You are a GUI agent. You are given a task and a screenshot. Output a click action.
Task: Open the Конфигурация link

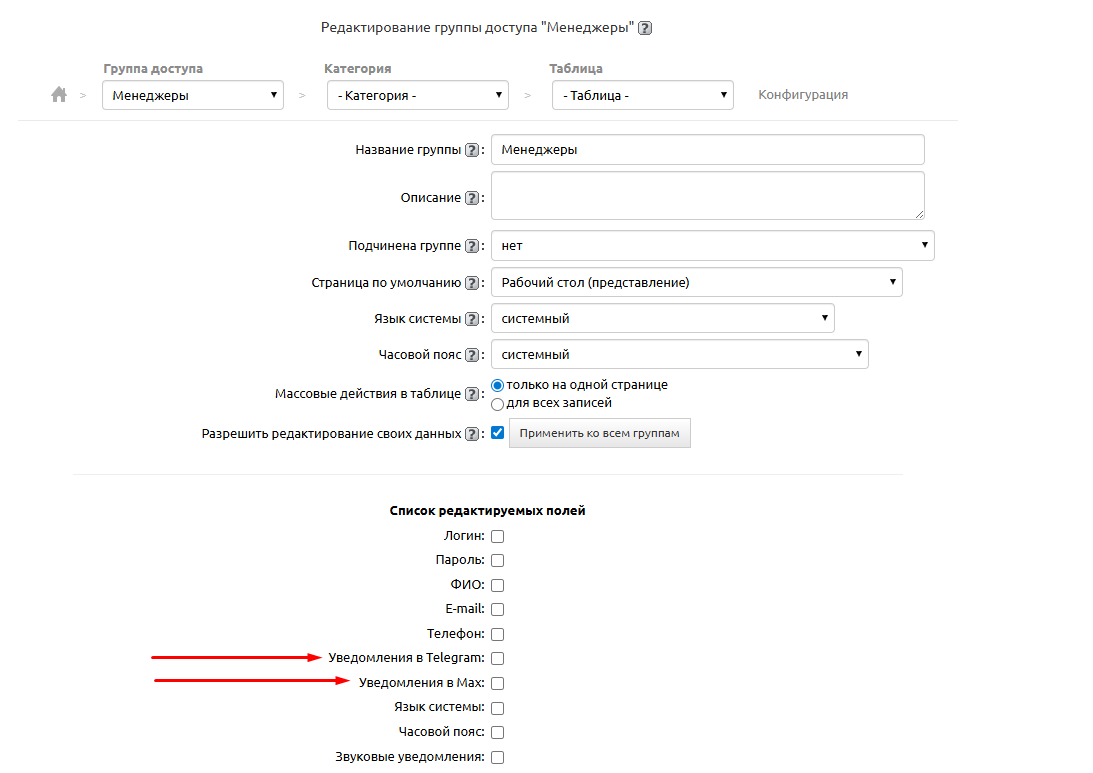(x=803, y=94)
